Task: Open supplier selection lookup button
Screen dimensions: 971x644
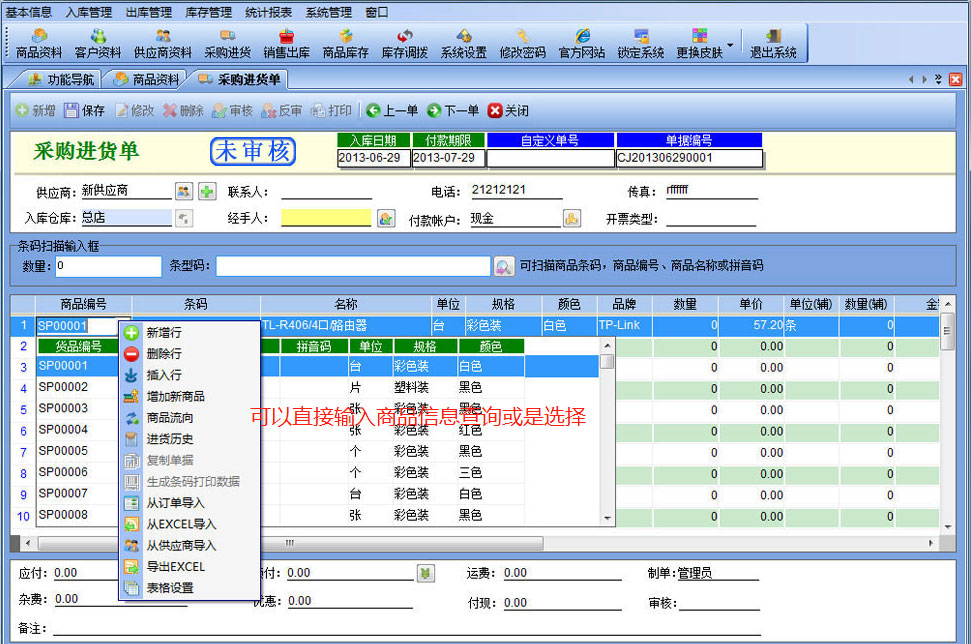Action: [x=184, y=191]
